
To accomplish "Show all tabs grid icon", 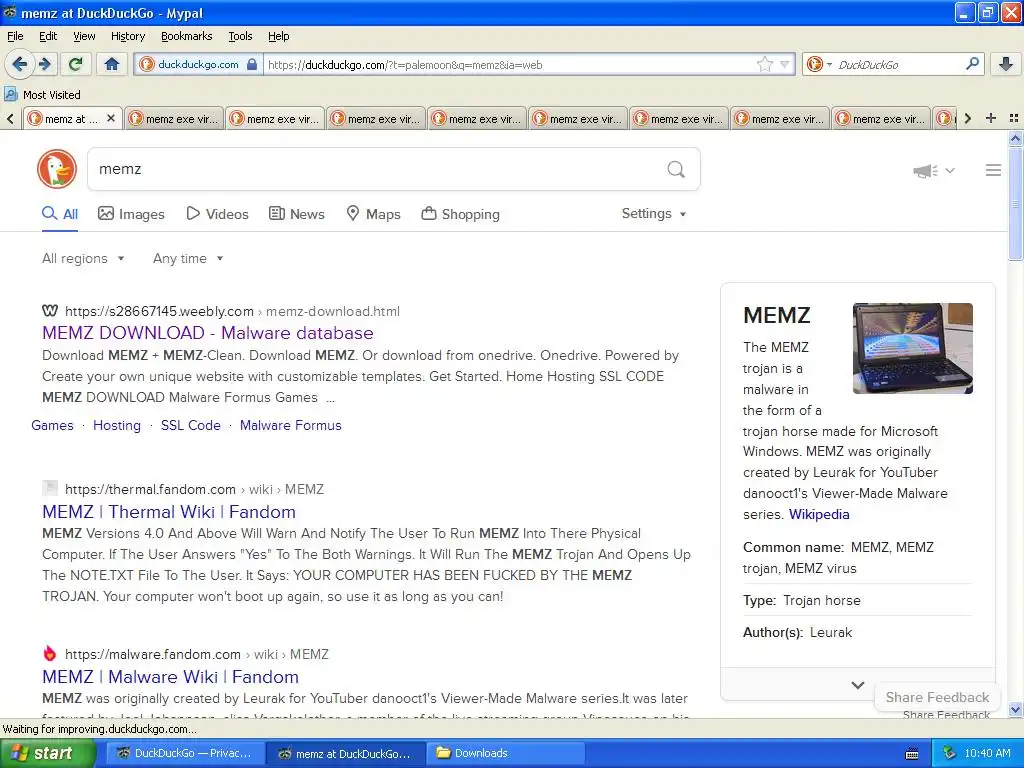I will click(1014, 118).
